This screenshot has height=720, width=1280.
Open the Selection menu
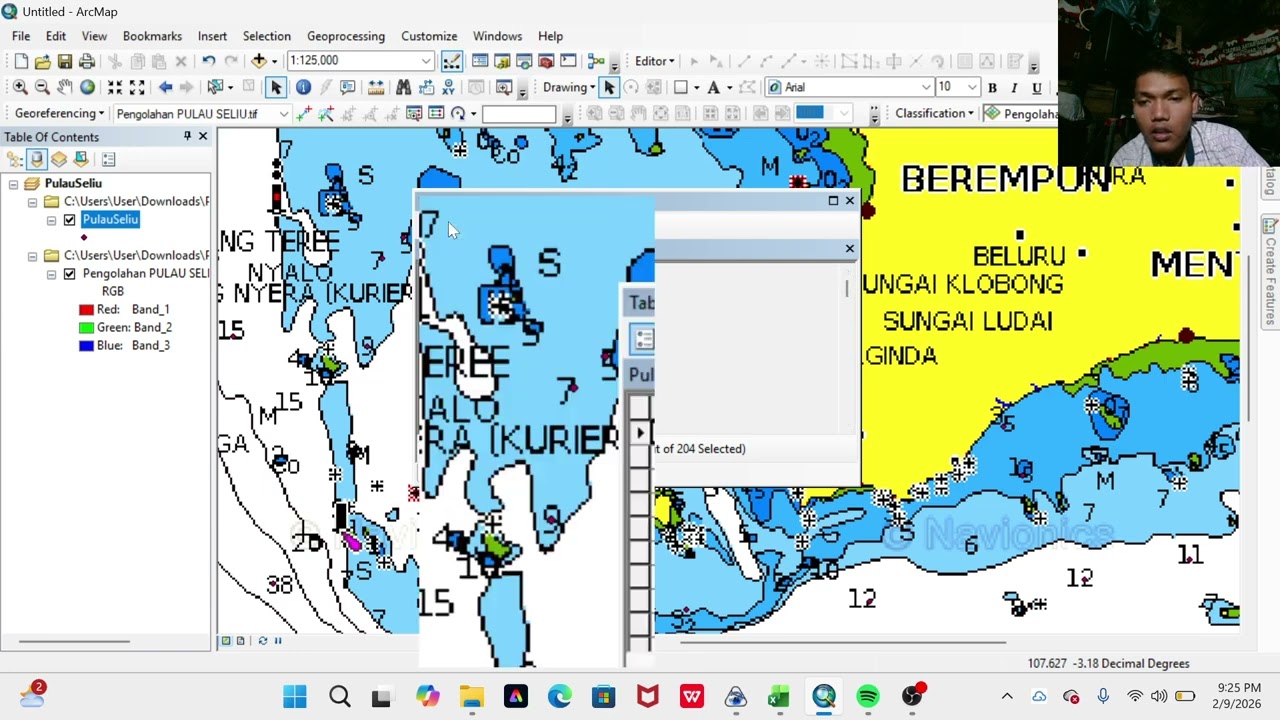click(267, 36)
